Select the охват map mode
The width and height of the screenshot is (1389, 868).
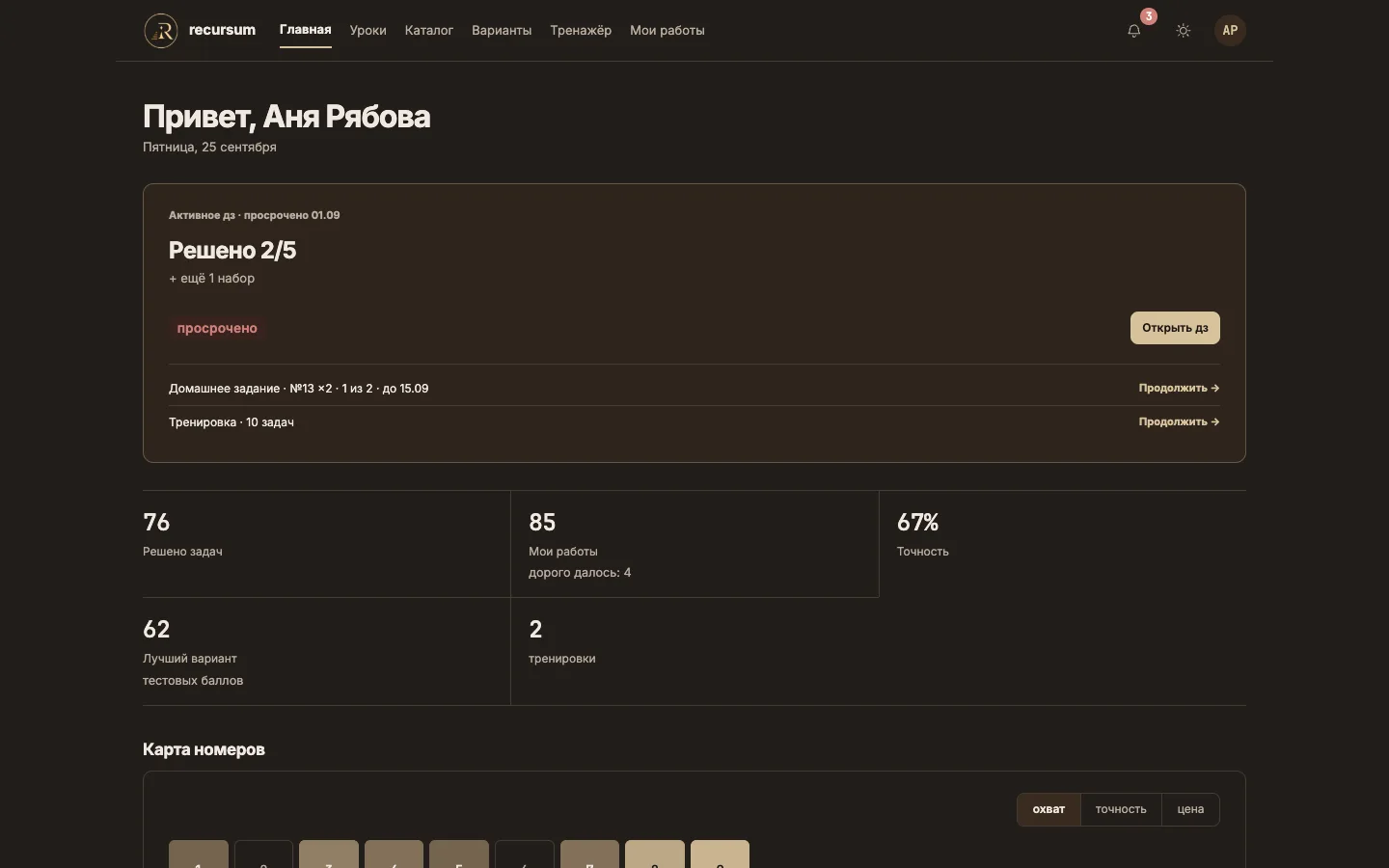pyautogui.click(x=1049, y=809)
